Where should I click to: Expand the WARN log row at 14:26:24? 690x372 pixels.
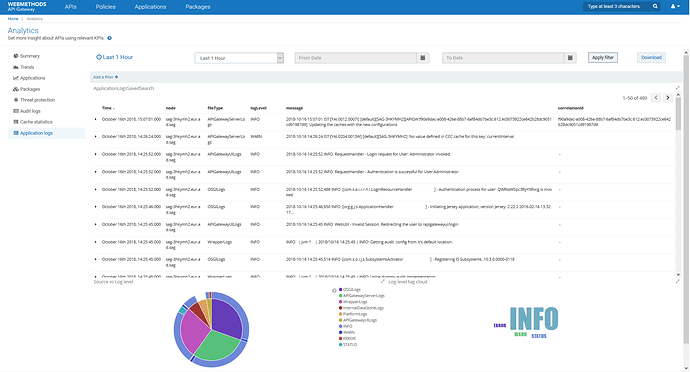95,136
